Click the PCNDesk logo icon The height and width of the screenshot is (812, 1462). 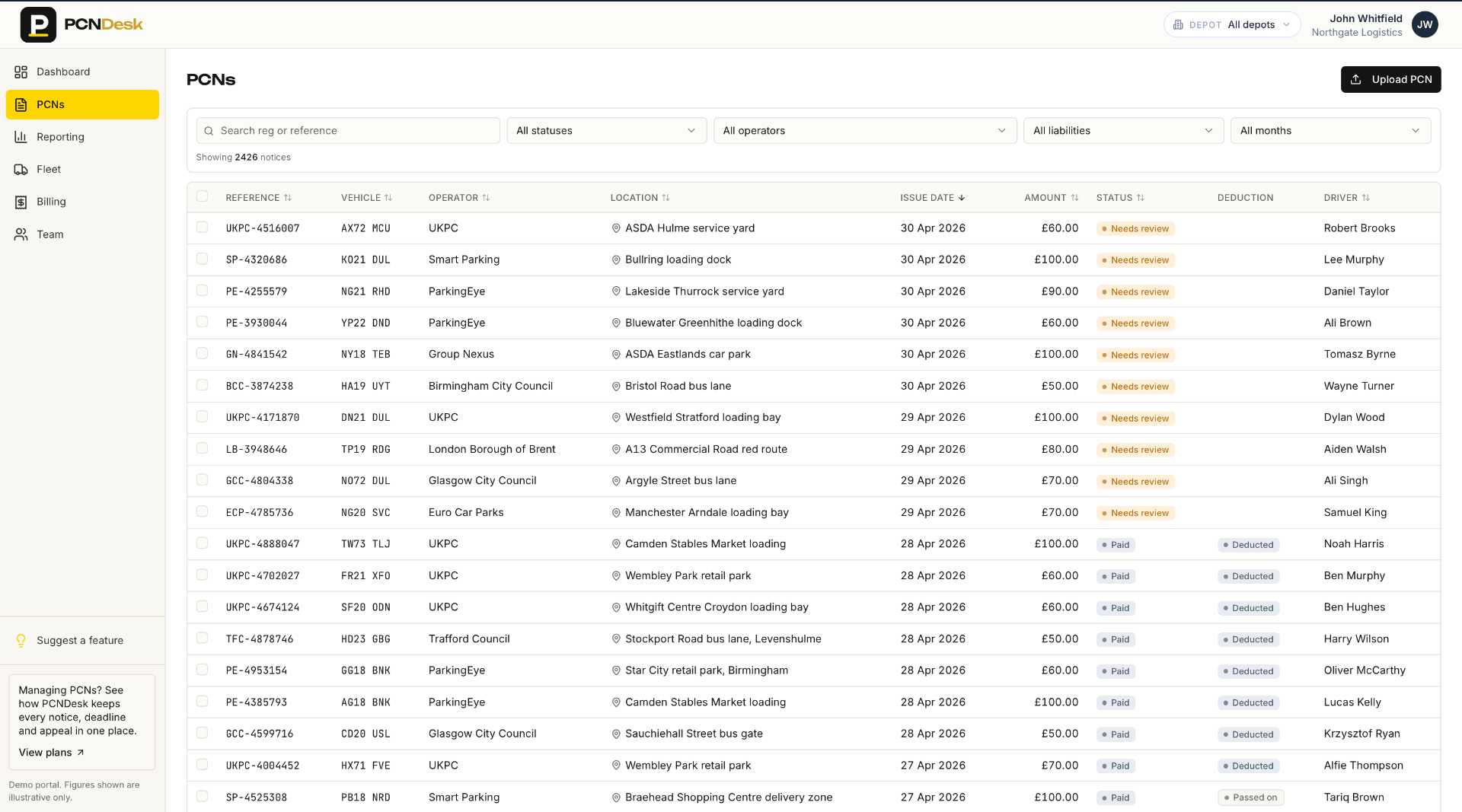point(38,24)
